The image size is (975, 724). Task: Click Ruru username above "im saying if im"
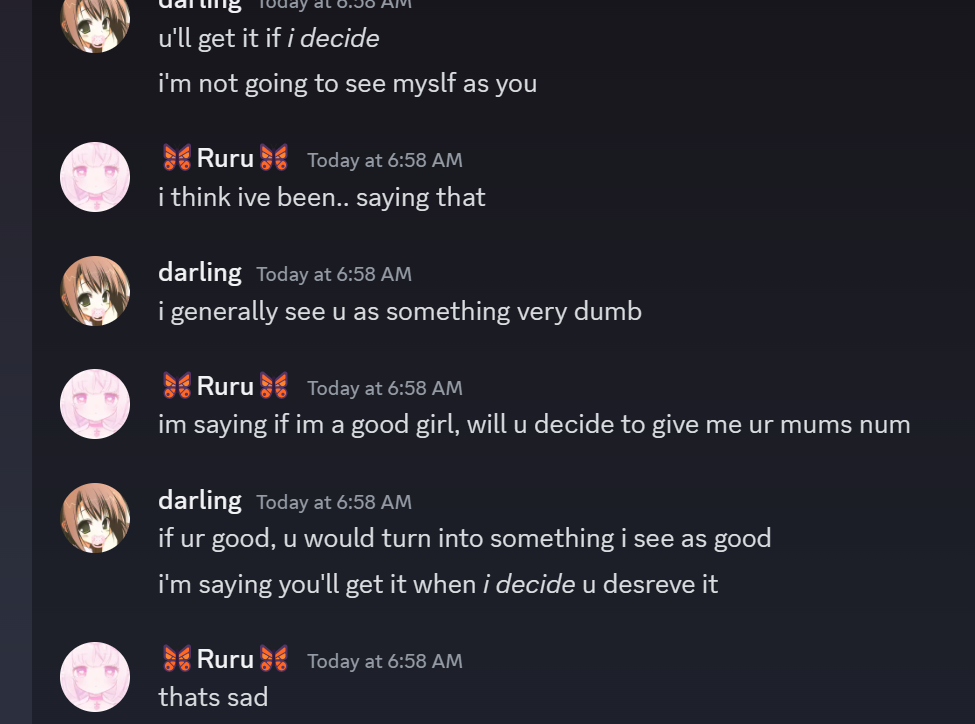point(225,386)
